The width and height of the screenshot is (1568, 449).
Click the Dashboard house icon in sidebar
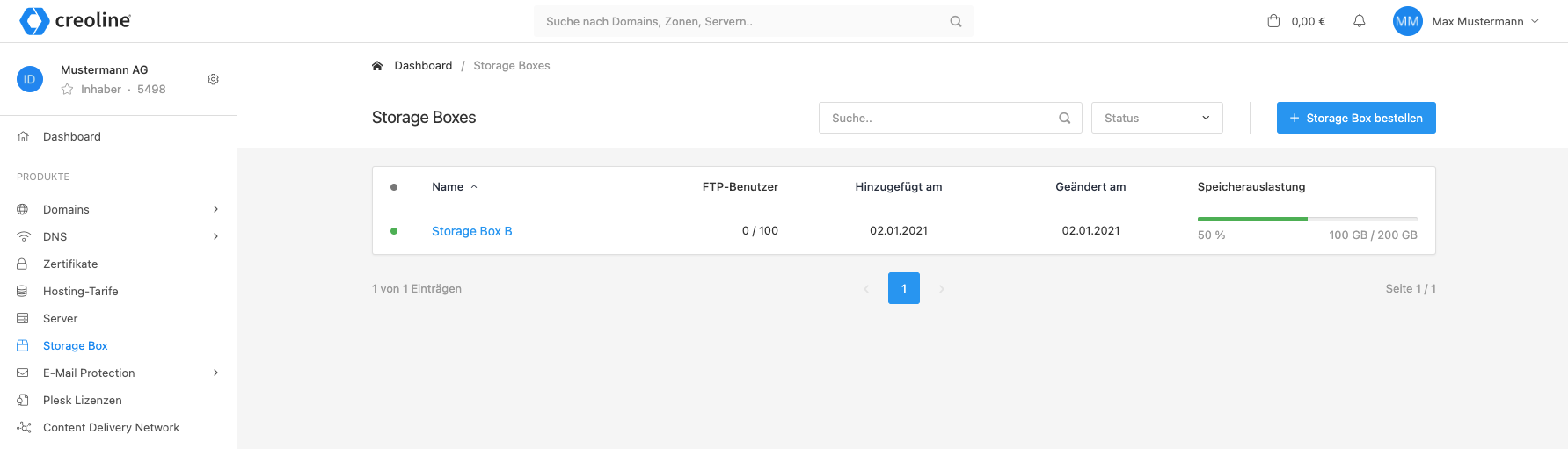[x=23, y=136]
